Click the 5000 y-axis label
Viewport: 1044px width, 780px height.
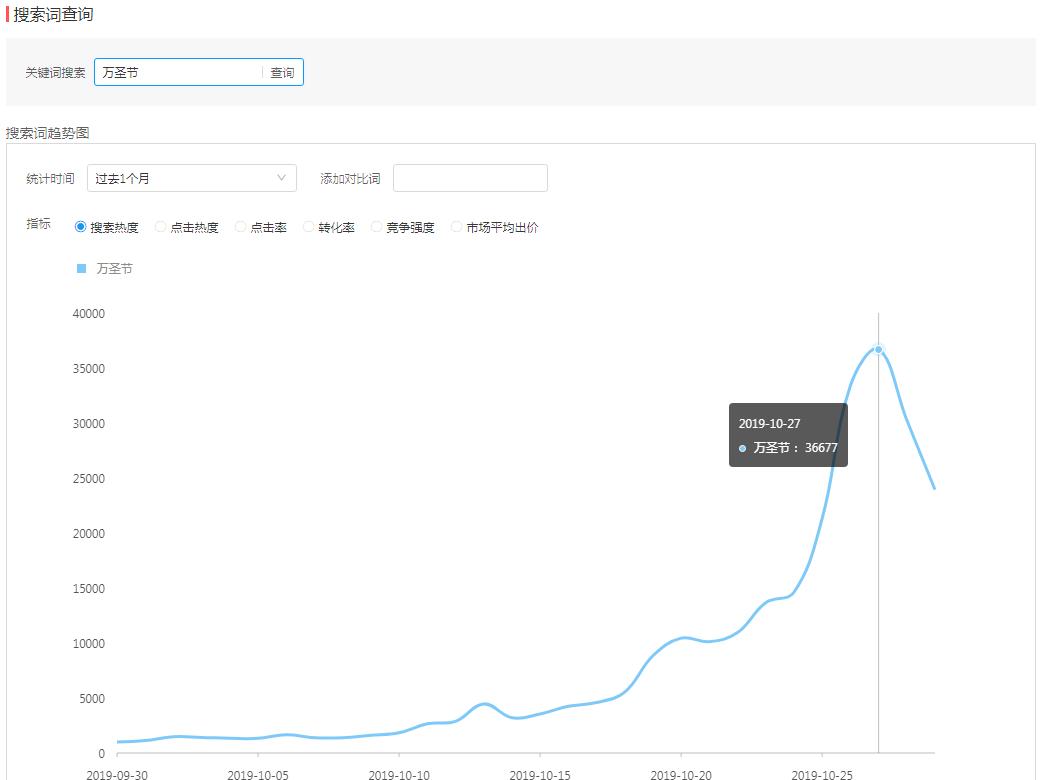click(x=92, y=698)
